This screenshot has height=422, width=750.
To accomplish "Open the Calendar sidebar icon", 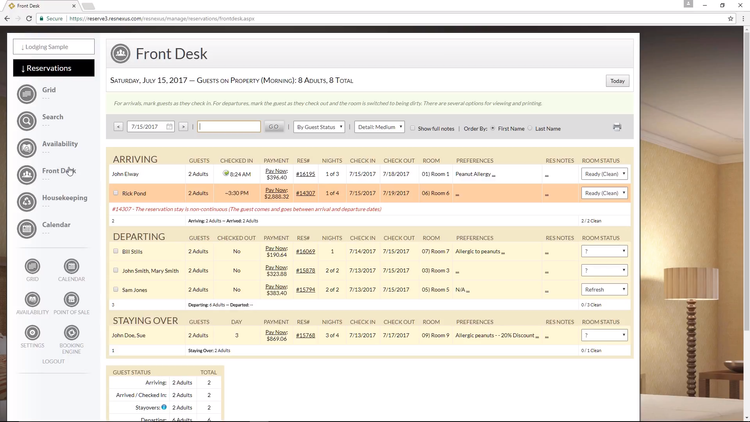I will coord(27,229).
